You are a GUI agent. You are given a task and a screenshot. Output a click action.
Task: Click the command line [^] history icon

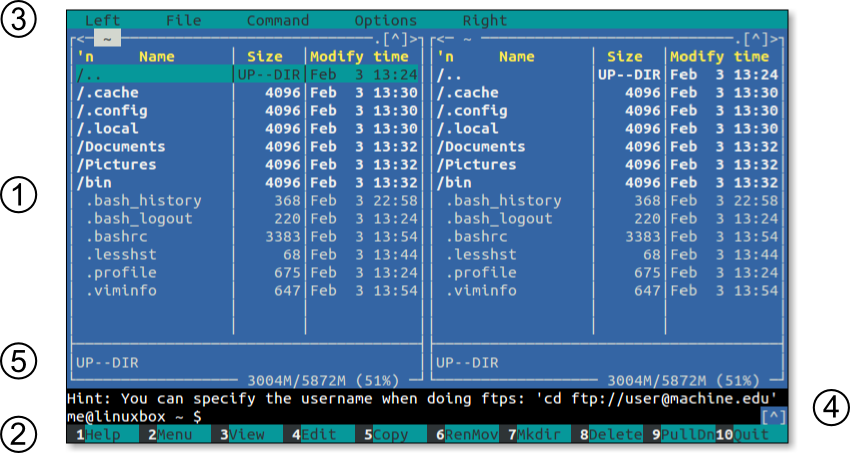pos(772,415)
